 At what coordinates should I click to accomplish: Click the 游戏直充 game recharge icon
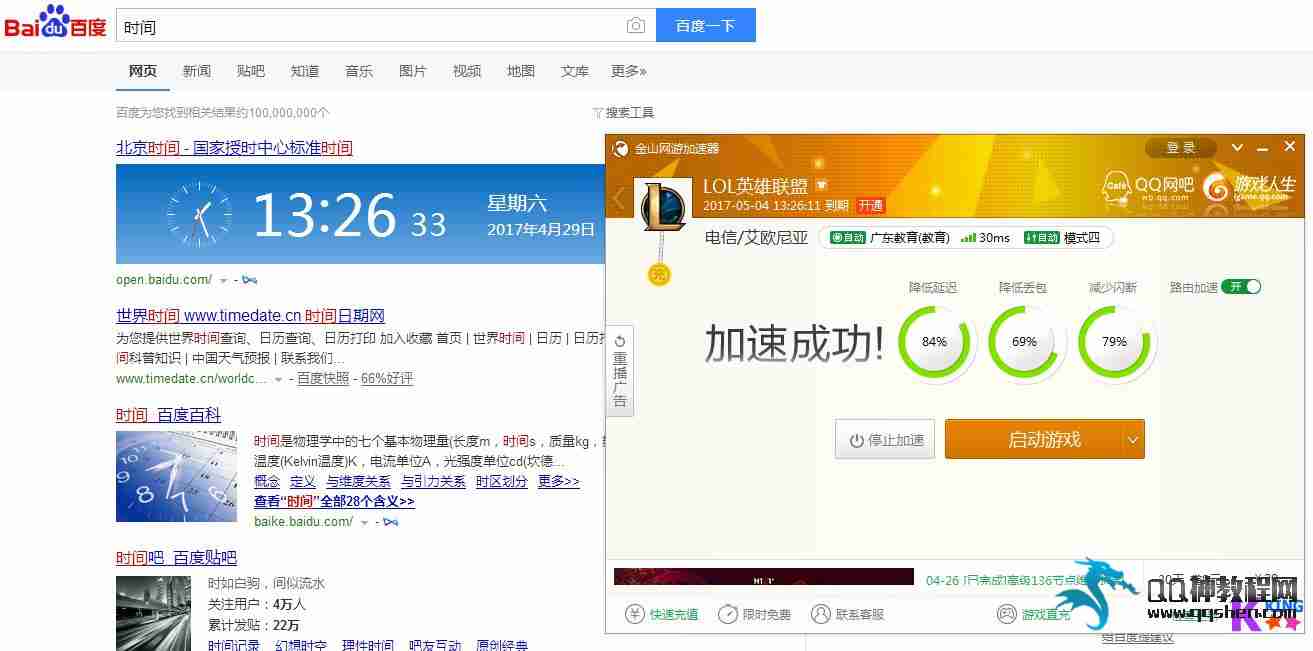click(1006, 614)
